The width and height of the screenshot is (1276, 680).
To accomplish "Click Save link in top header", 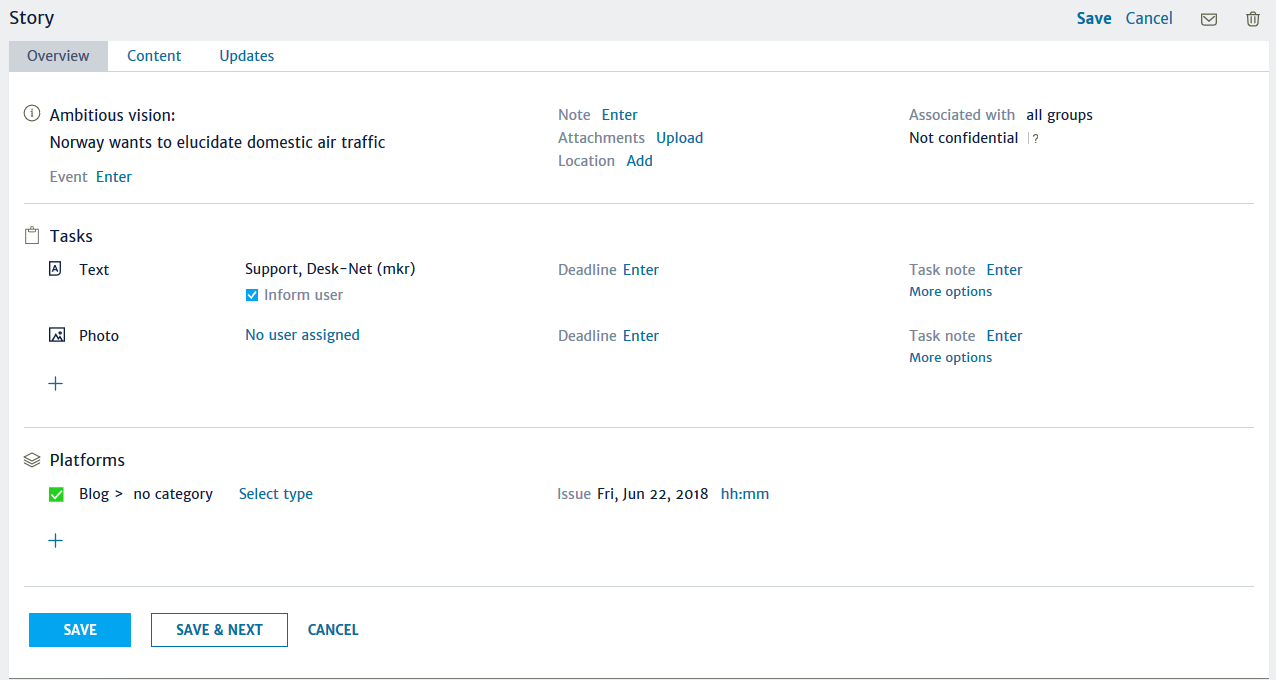I will (x=1094, y=18).
